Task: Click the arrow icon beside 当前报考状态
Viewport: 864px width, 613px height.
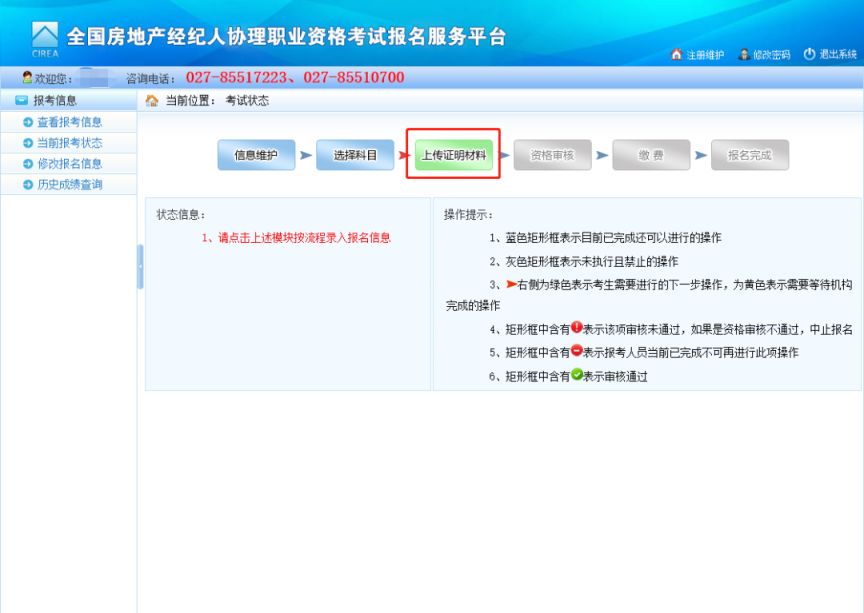Action: [x=28, y=143]
